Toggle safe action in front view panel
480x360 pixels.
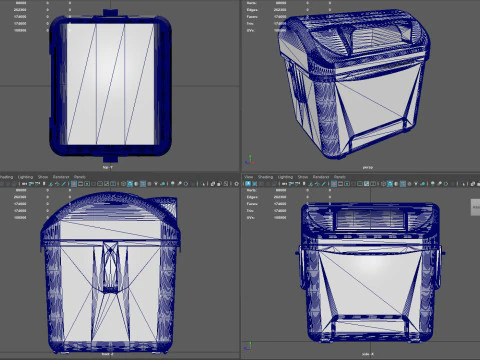[x=106, y=184]
